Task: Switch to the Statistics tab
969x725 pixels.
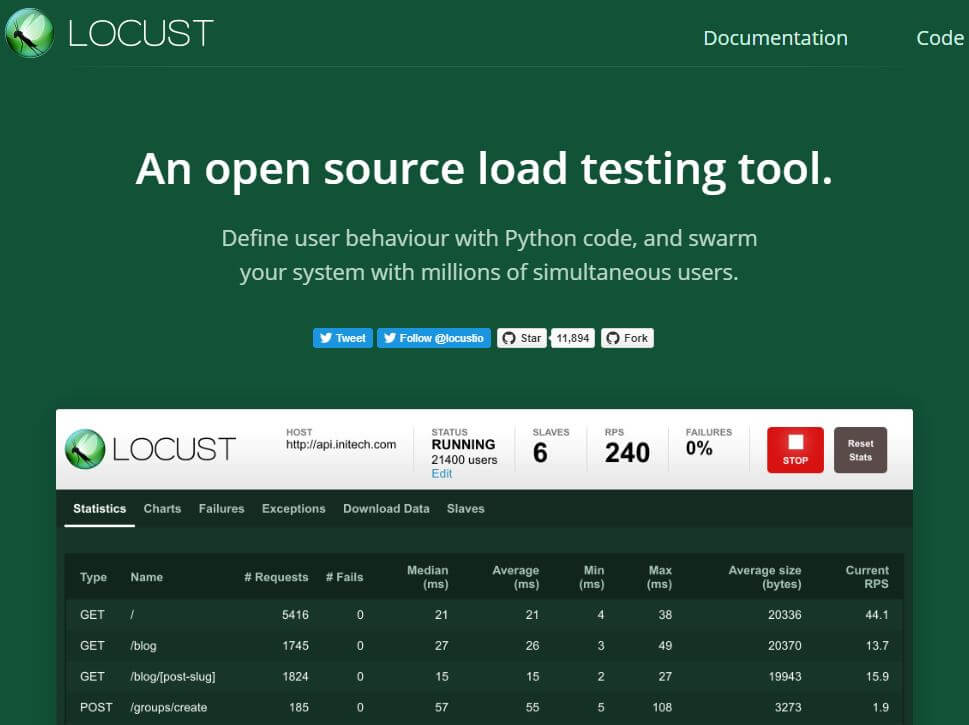Action: pos(99,509)
